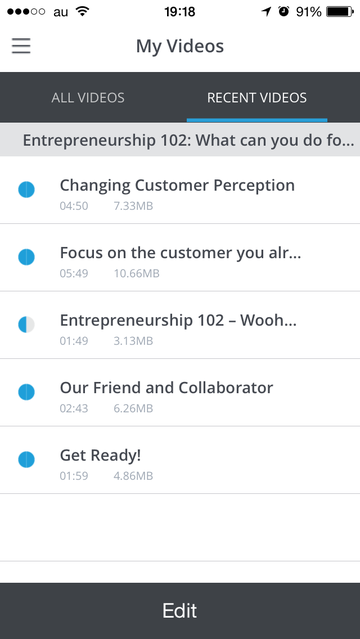
Task: Select the RECENT VIDEOS tab
Action: 257,98
